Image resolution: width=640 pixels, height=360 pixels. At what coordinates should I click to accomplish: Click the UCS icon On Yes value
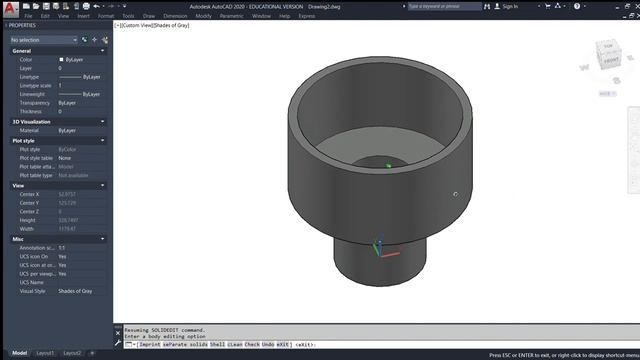62,256
